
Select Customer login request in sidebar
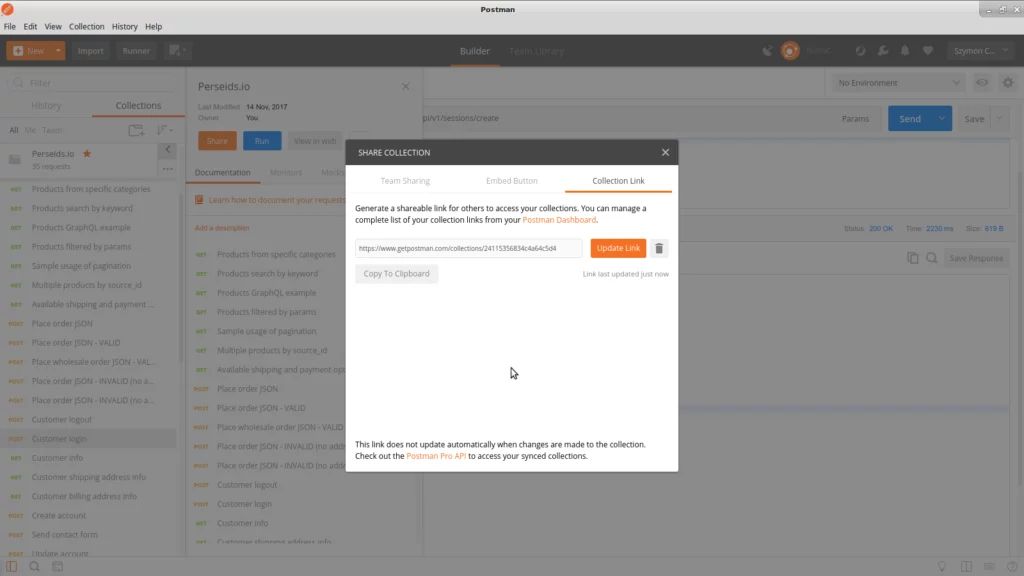[x=89, y=439]
